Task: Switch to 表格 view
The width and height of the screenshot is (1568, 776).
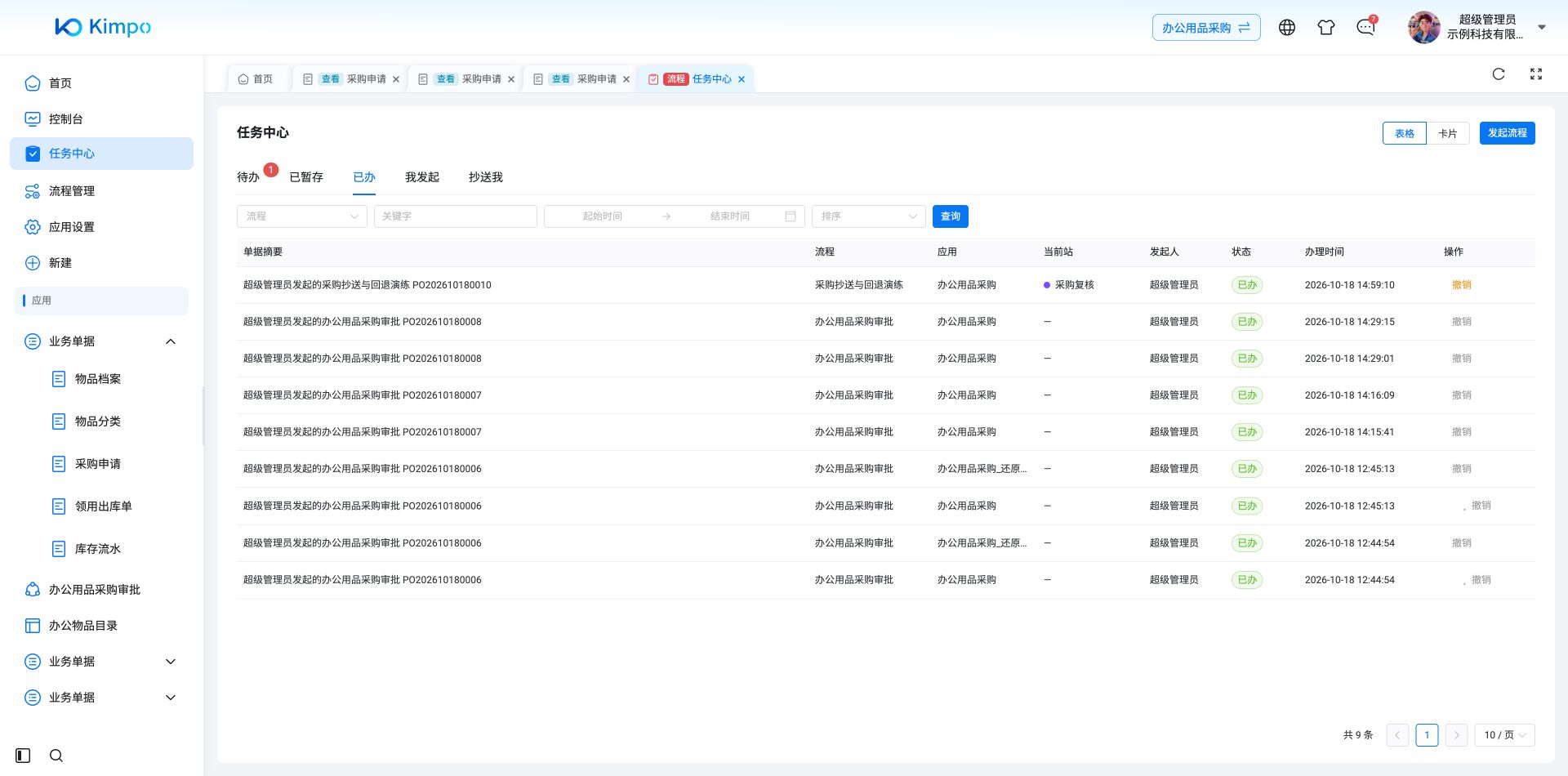Action: click(x=1405, y=133)
